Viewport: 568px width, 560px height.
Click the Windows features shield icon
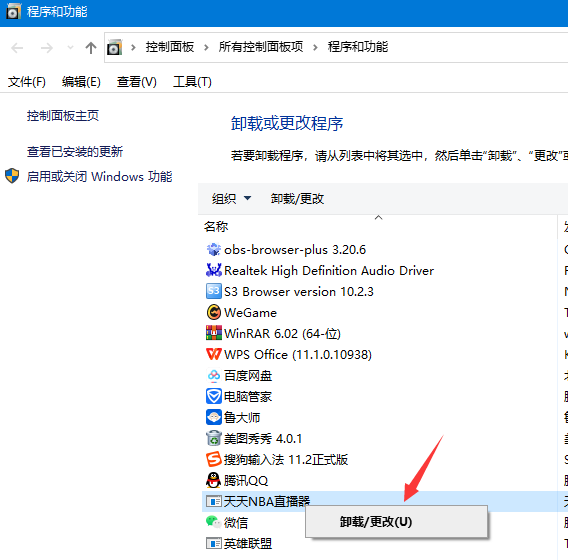(x=12, y=176)
